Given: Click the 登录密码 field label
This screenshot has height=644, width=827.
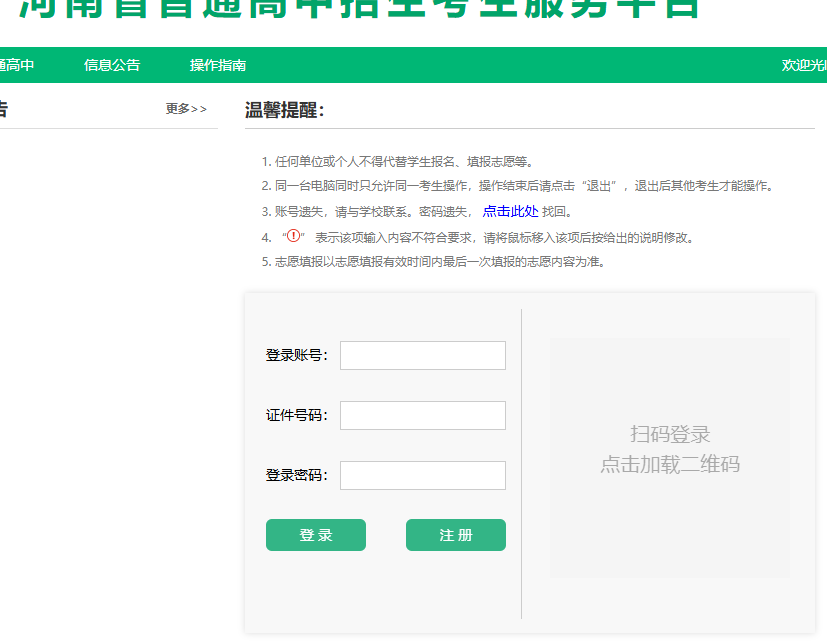Looking at the screenshot, I should point(296,475).
